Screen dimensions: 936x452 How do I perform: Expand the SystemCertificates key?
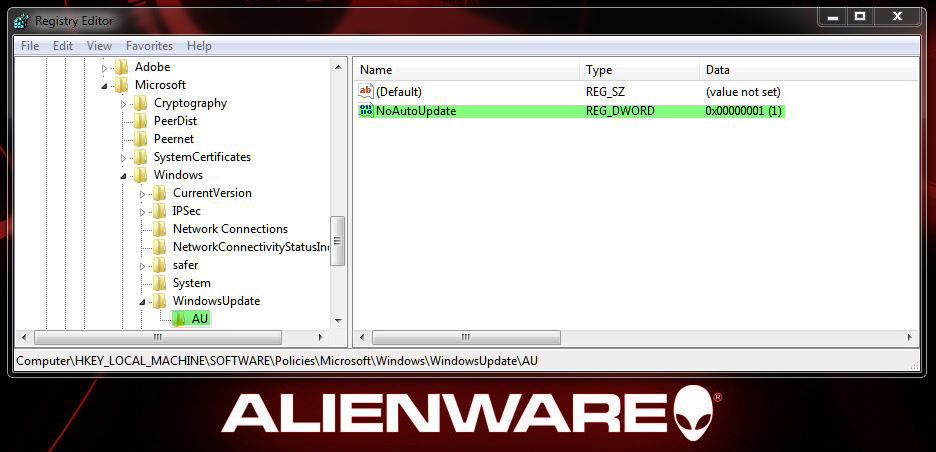click(124, 158)
